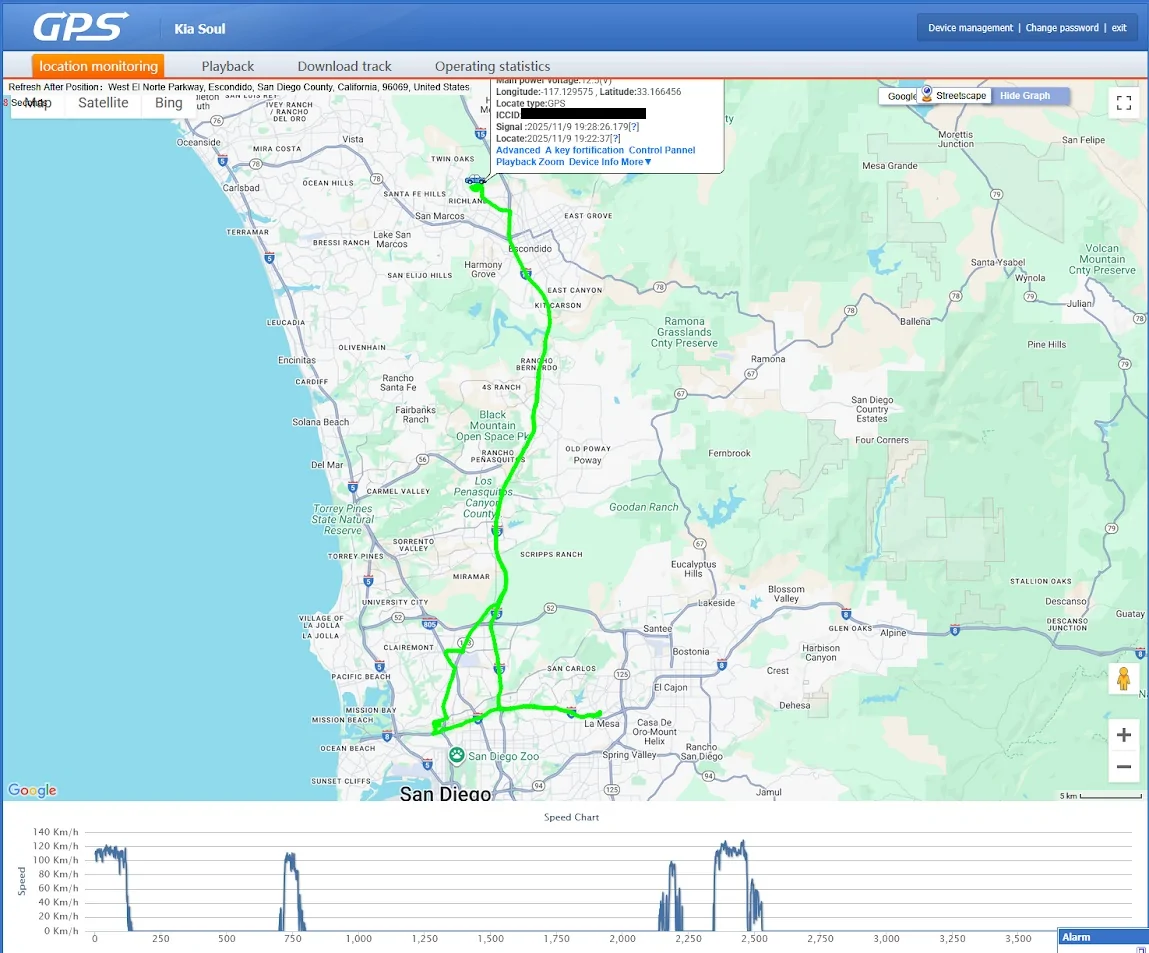Click the Encinitas map label

tap(297, 360)
